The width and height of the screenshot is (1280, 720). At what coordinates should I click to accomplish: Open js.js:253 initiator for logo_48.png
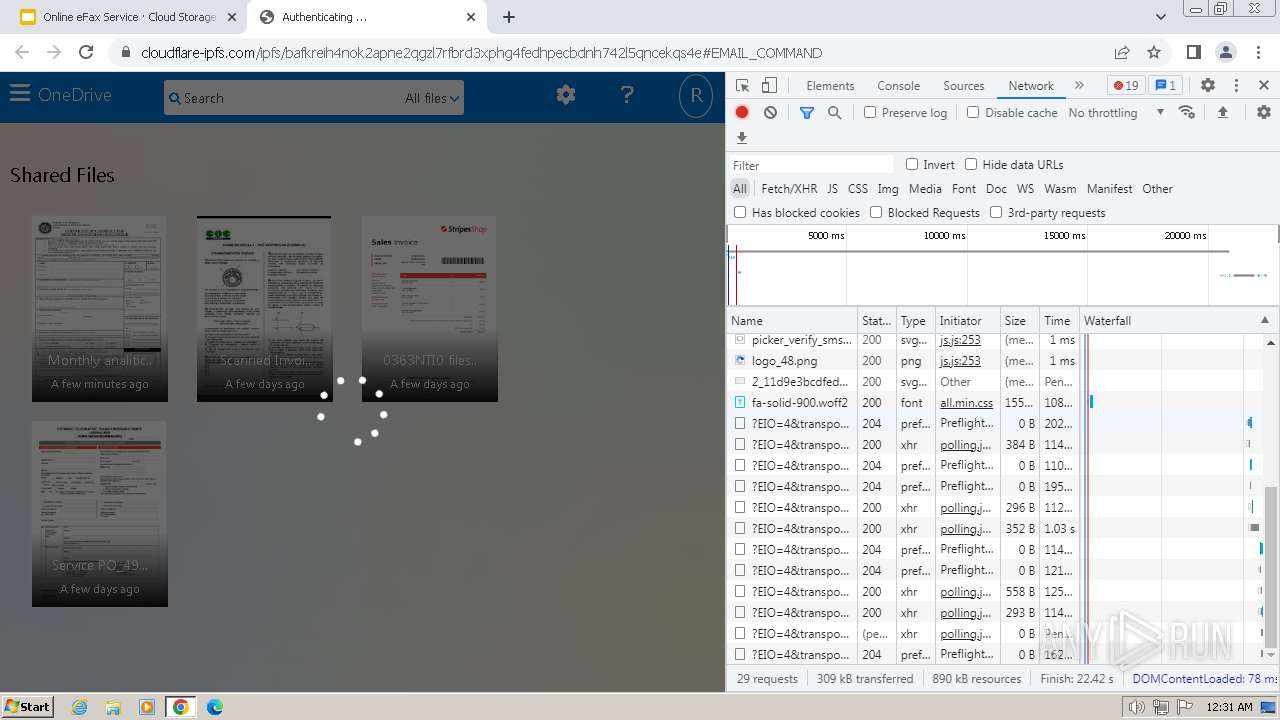(x=960, y=361)
